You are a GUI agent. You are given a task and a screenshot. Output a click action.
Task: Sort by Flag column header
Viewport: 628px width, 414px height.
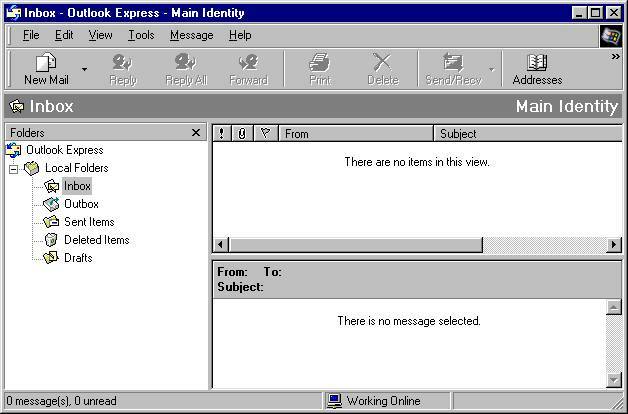tap(266, 133)
